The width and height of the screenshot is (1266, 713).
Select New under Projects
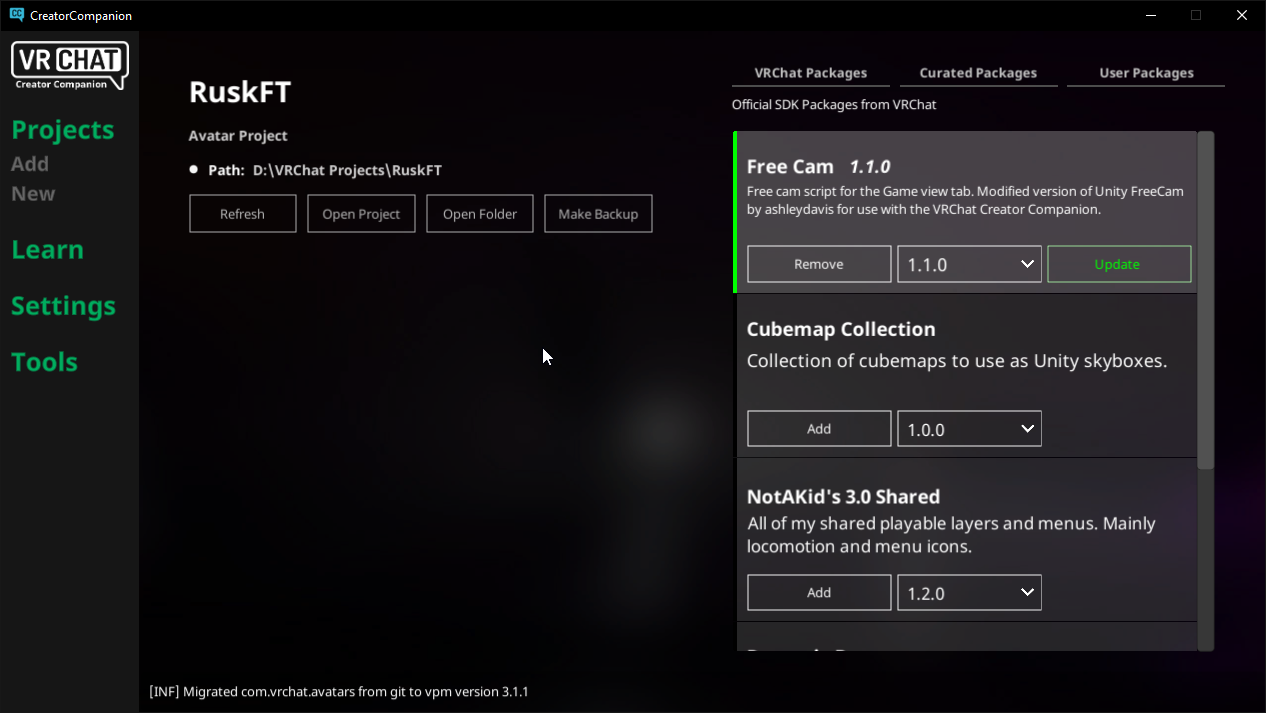[33, 193]
